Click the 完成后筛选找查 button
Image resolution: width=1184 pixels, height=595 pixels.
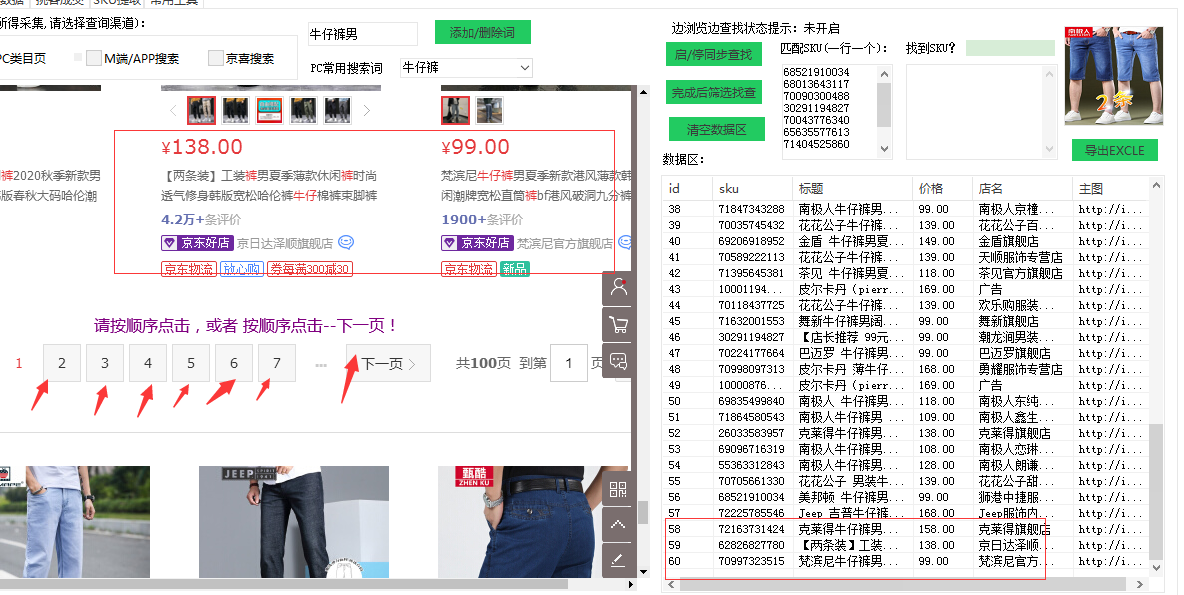(x=714, y=92)
